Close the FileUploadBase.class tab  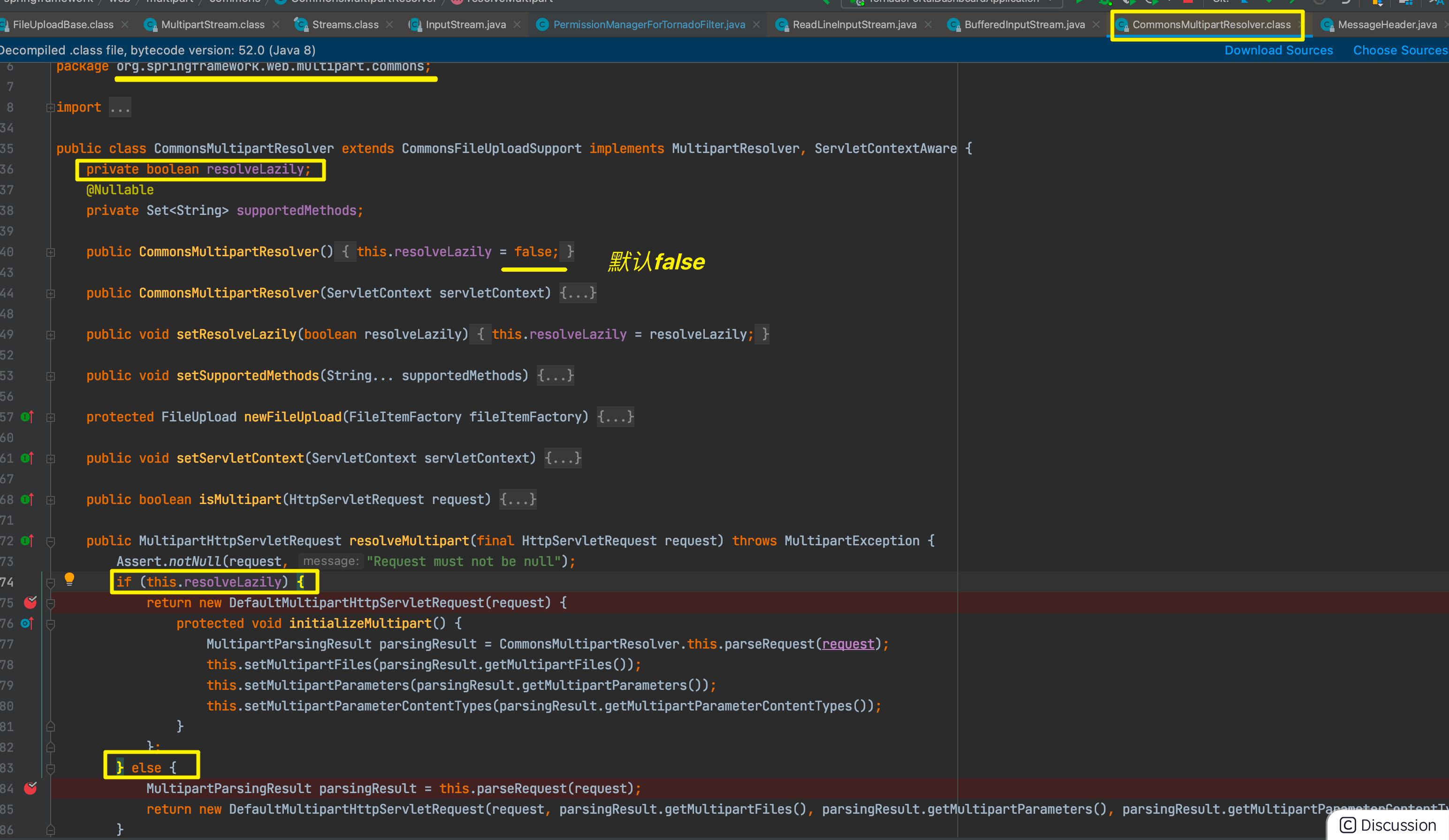tap(125, 25)
